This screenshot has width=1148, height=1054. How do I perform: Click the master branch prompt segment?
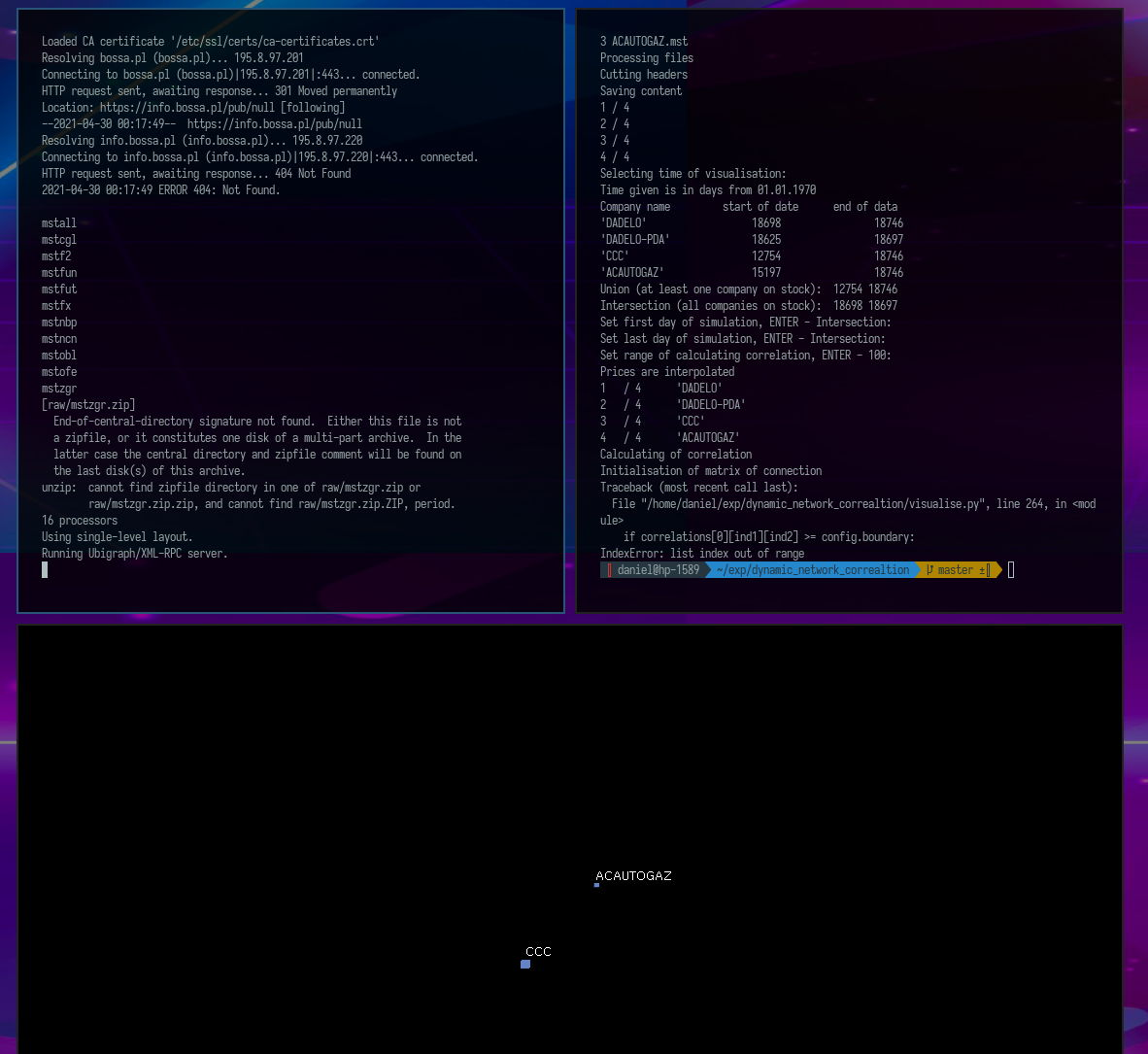pyautogui.click(x=955, y=570)
